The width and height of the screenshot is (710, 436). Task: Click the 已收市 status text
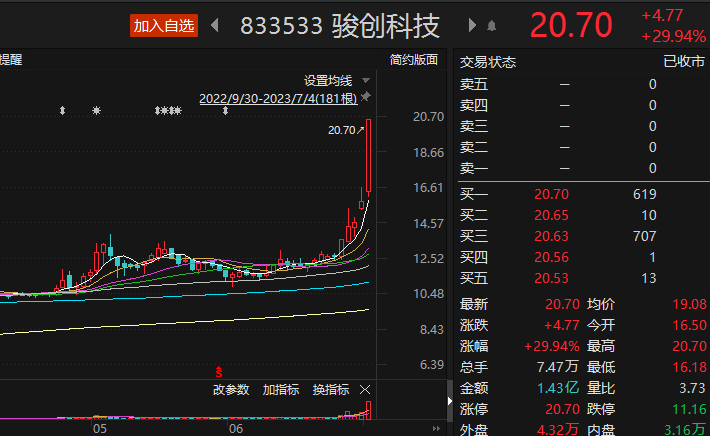coord(684,61)
